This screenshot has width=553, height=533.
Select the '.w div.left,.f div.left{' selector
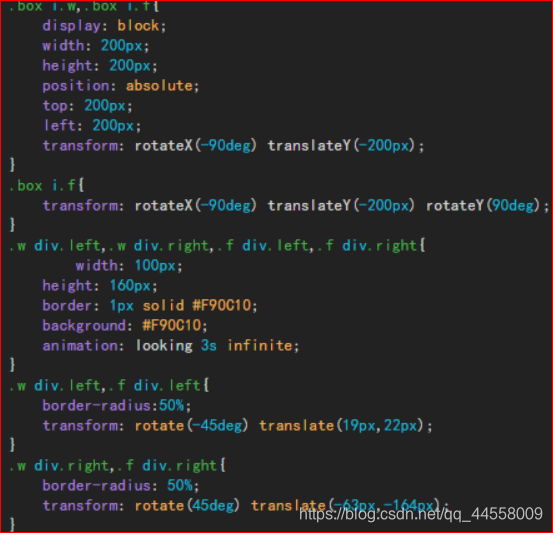click(109, 386)
